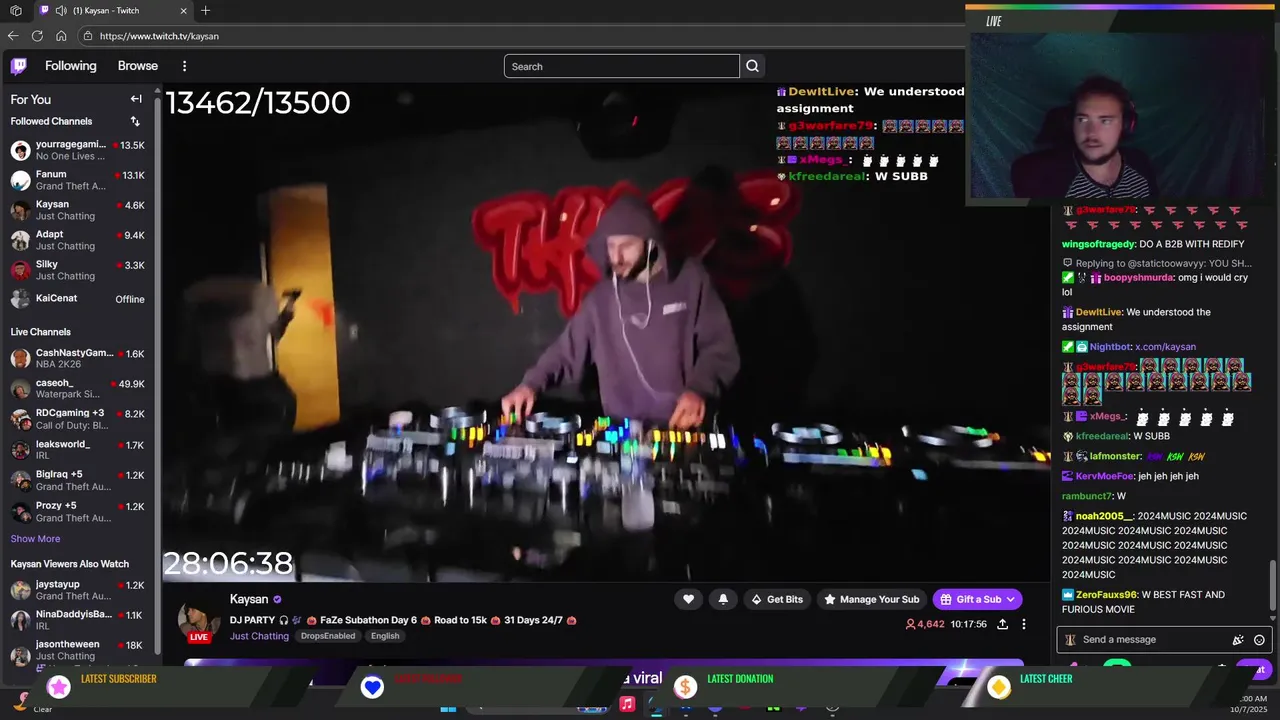This screenshot has height=720, width=1280.
Task: Focus the Twitch Search field
Action: (x=621, y=66)
